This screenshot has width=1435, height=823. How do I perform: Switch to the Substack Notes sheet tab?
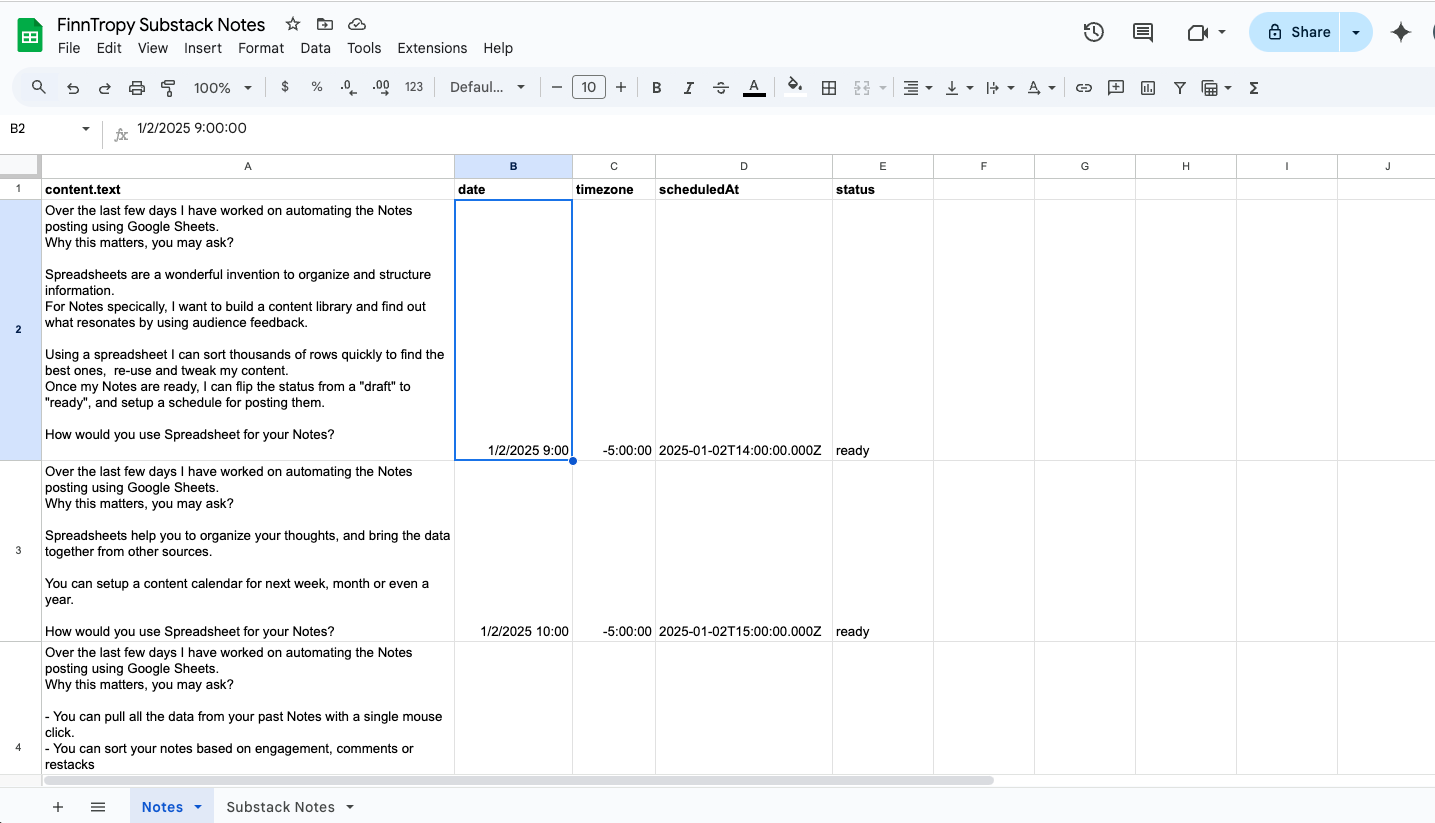pyautogui.click(x=280, y=807)
